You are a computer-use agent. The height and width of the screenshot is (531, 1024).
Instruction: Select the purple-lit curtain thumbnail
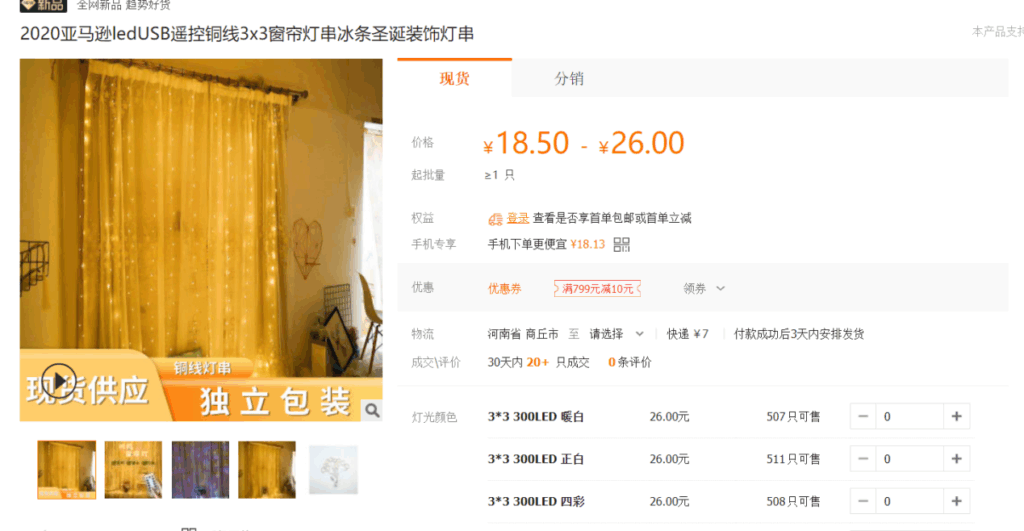(200, 470)
